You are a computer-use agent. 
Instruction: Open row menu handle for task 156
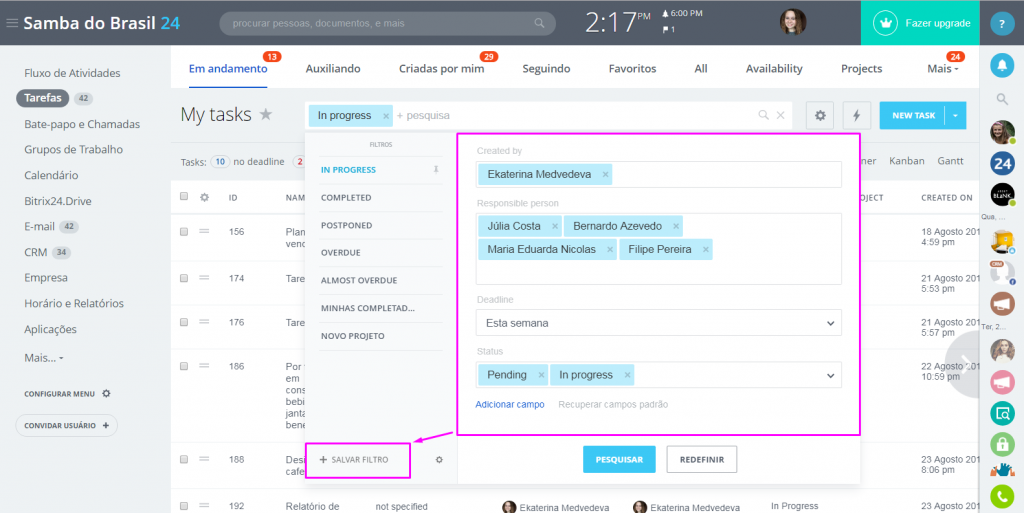point(204,231)
